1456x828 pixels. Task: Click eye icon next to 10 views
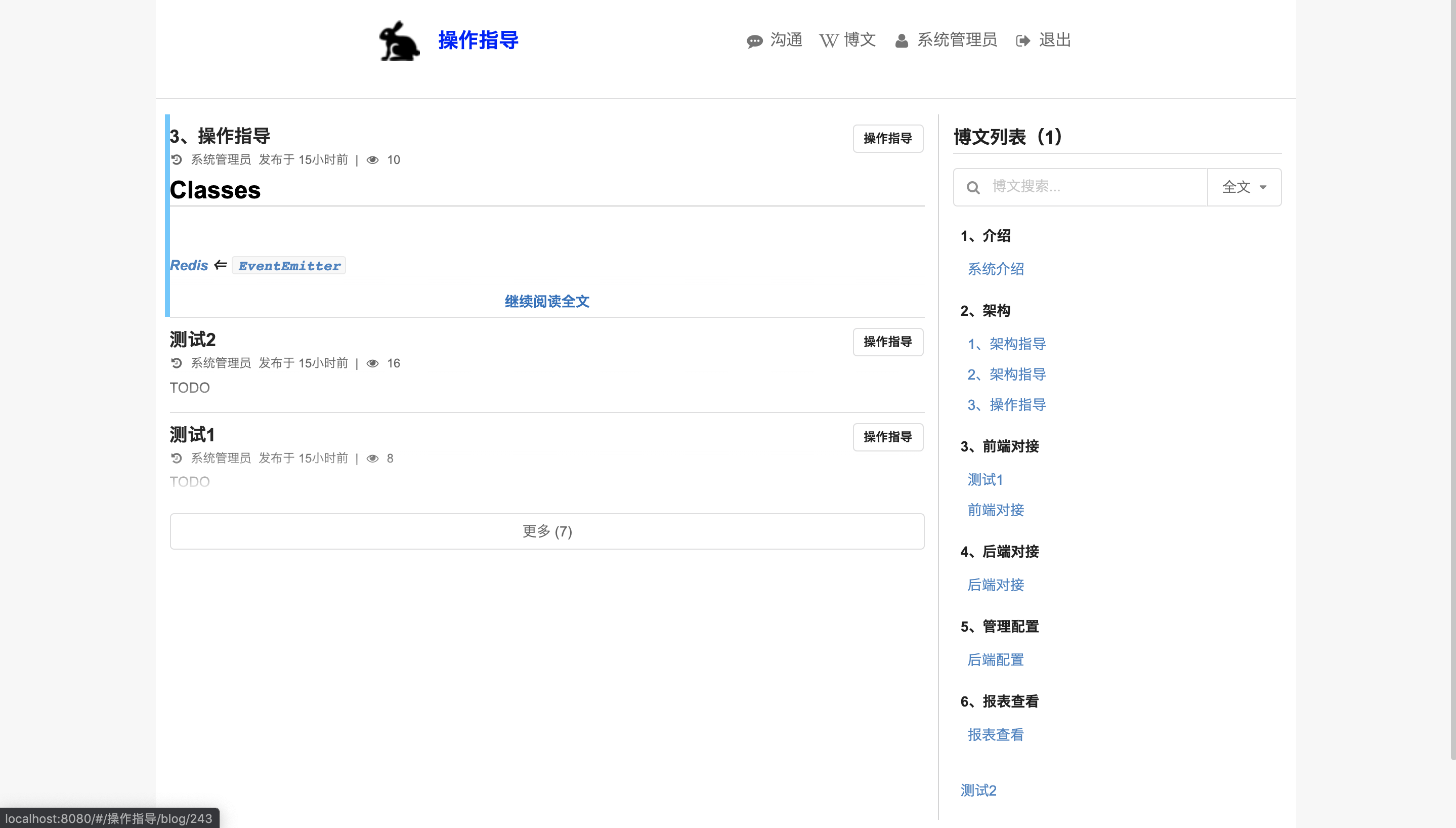pos(373,160)
